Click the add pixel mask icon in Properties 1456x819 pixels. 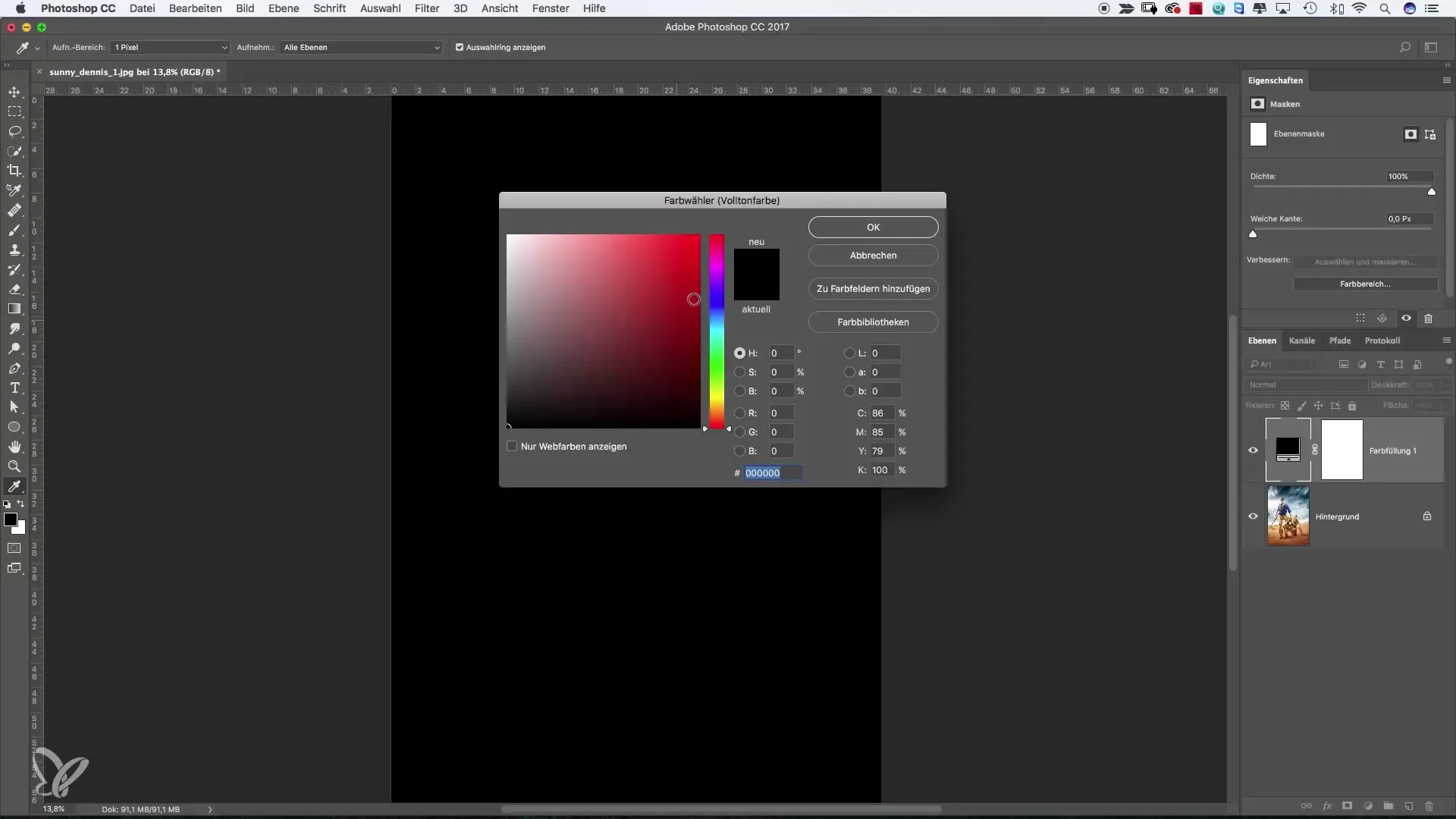(1410, 134)
